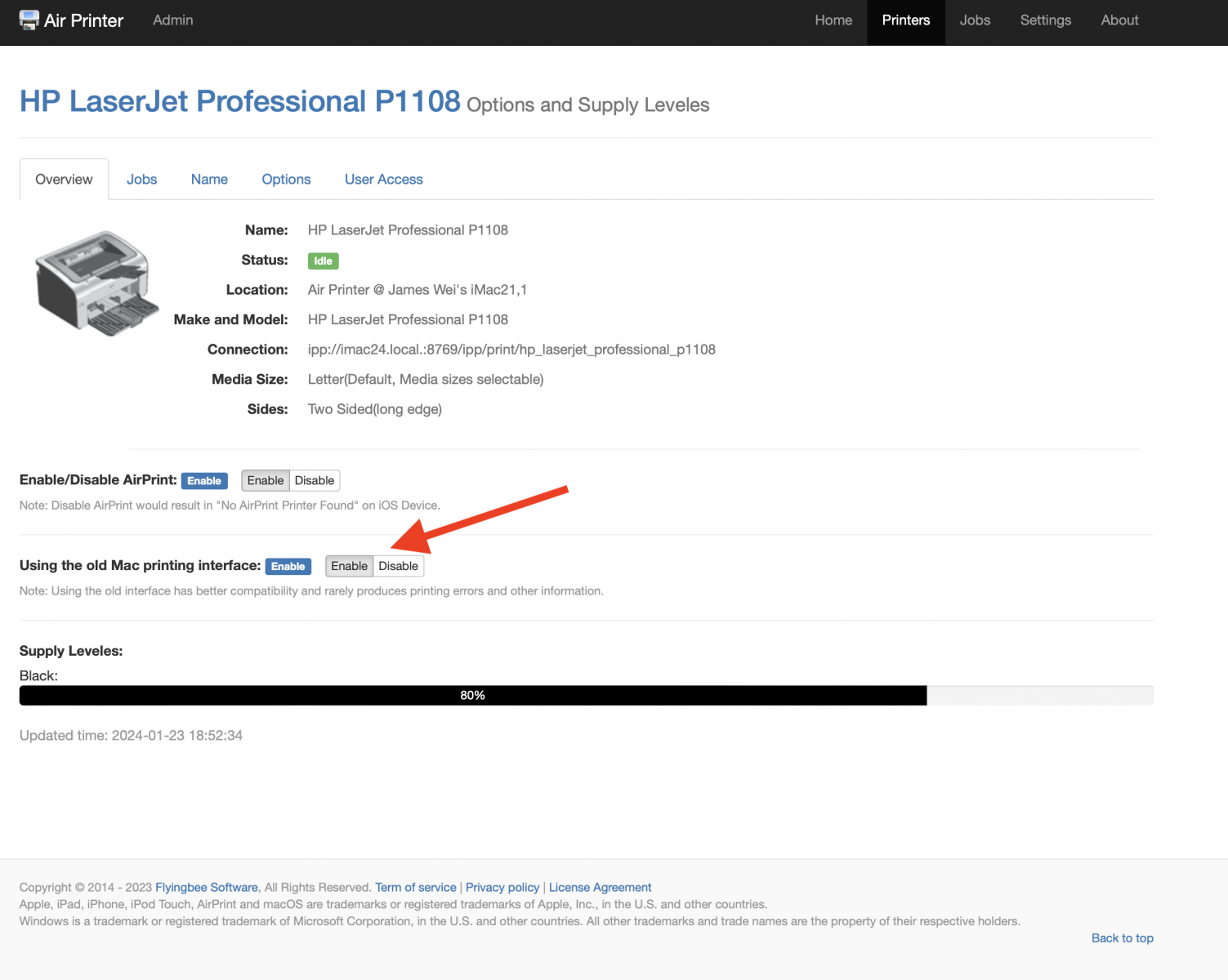The width and height of the screenshot is (1228, 980).
Task: Switch to the Options tab
Action: click(286, 179)
